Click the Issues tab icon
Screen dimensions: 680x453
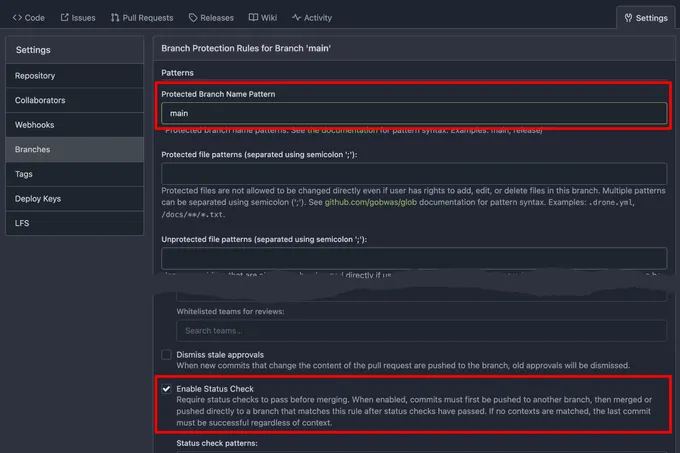tap(65, 18)
